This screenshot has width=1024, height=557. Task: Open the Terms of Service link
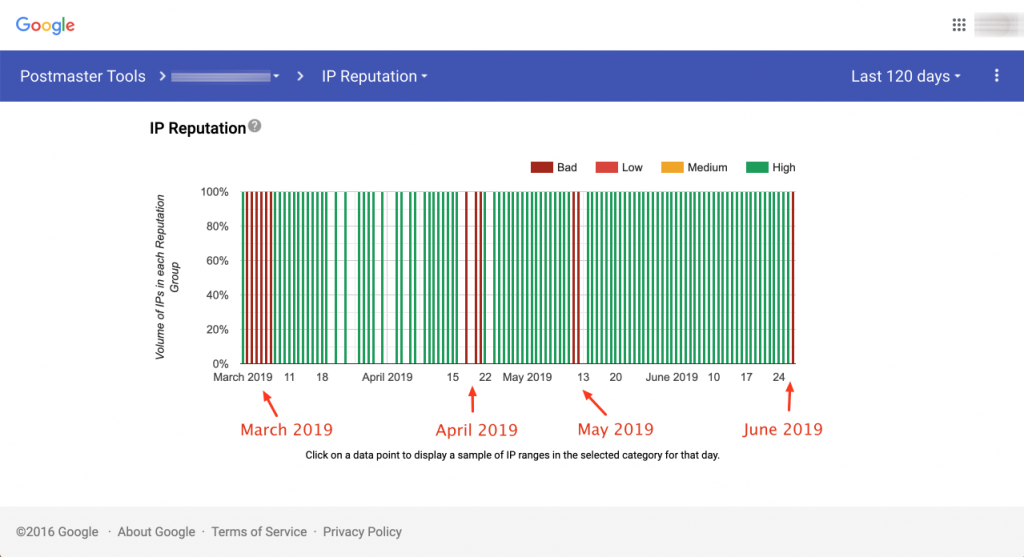tap(259, 532)
